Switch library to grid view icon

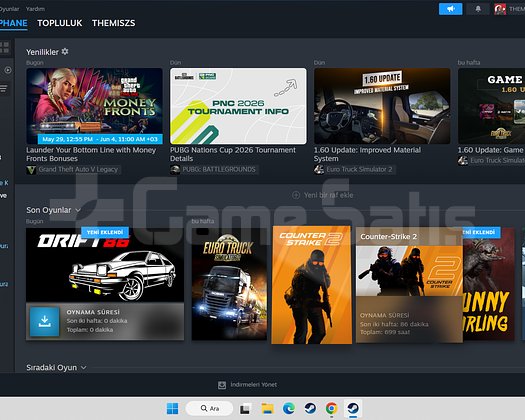click(5, 47)
